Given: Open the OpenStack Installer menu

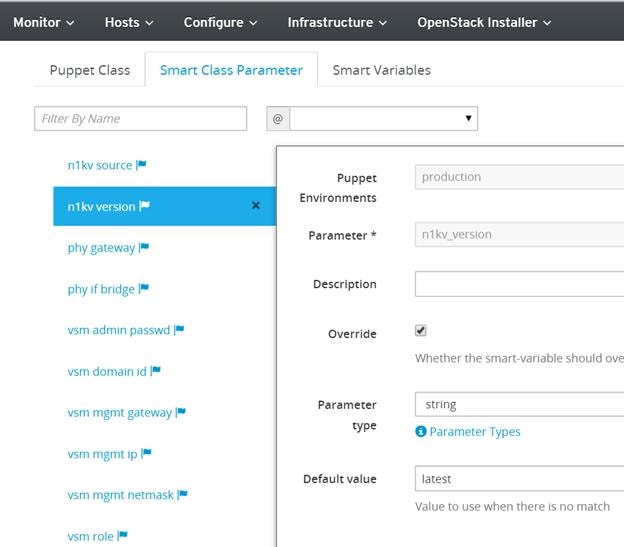Looking at the screenshot, I should click(x=484, y=22).
